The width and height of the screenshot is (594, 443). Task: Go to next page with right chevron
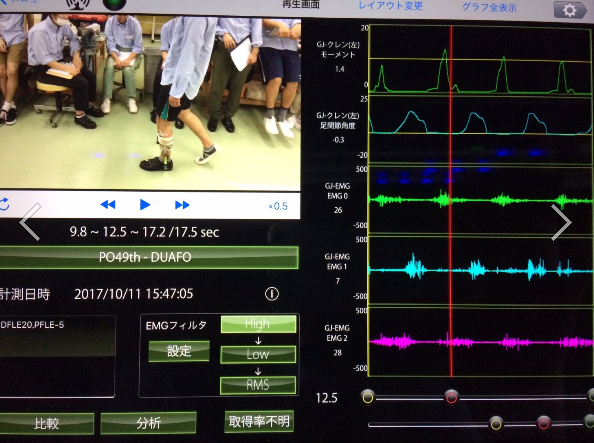(x=561, y=222)
